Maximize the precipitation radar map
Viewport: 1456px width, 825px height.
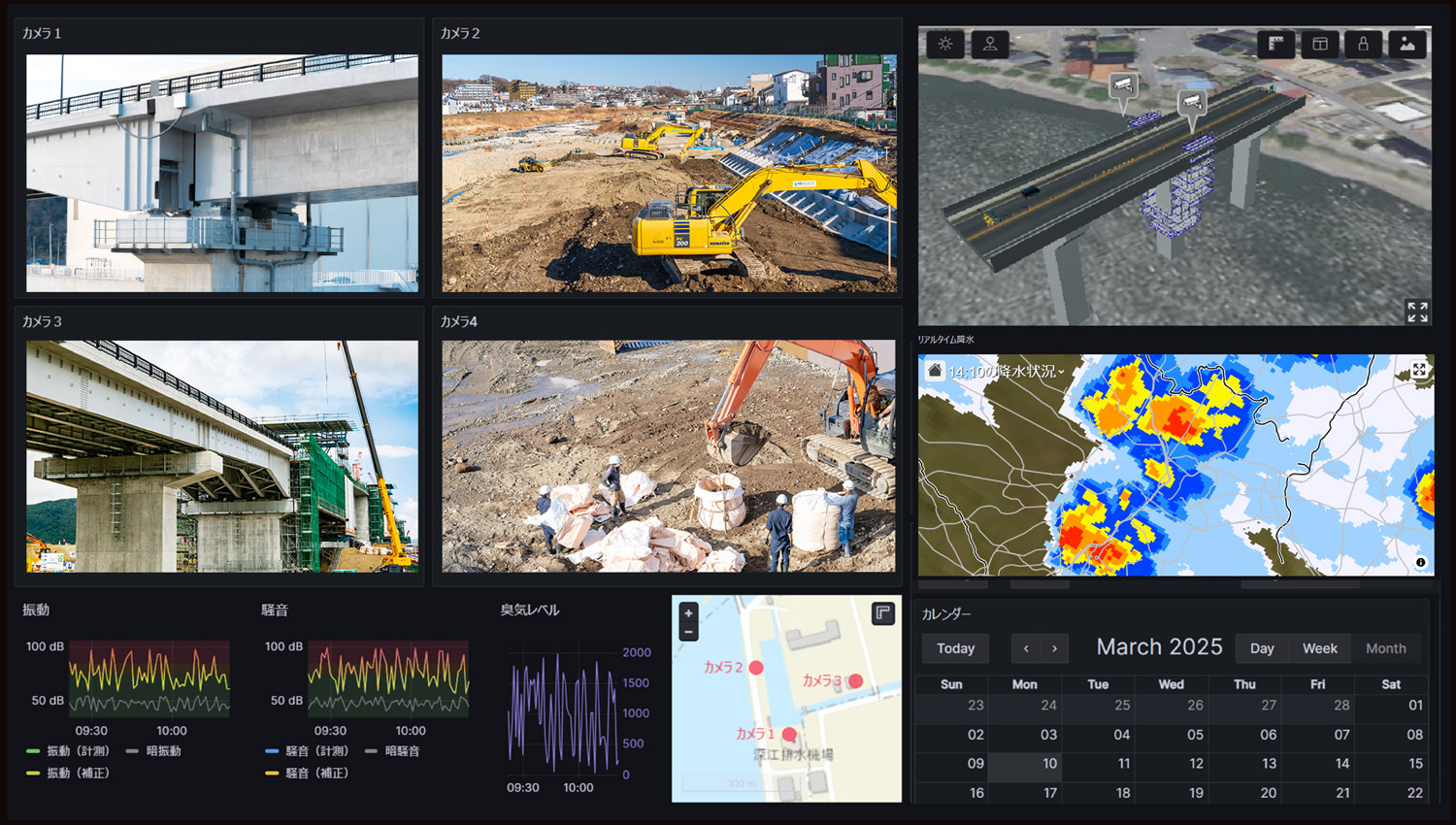[x=1419, y=370]
